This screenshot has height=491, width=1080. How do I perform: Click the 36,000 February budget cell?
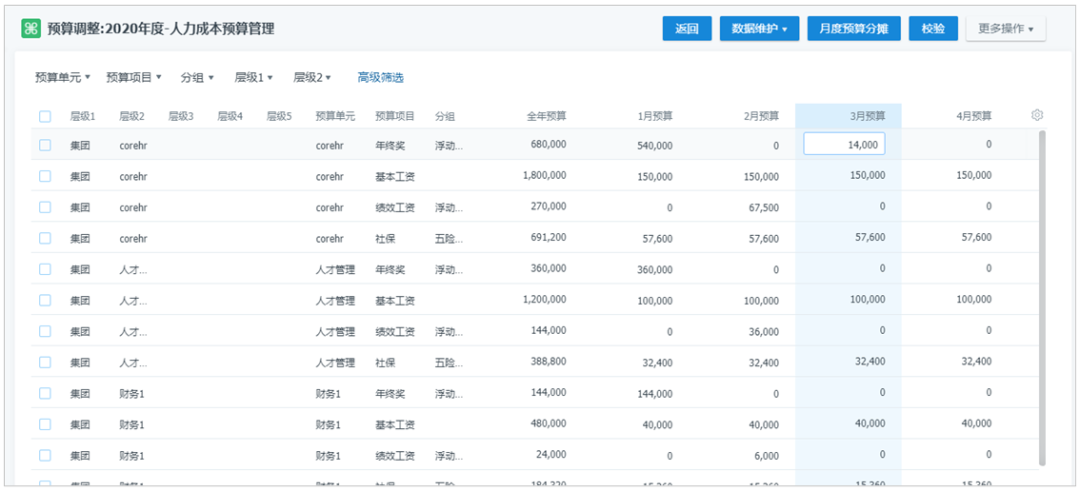coord(765,332)
